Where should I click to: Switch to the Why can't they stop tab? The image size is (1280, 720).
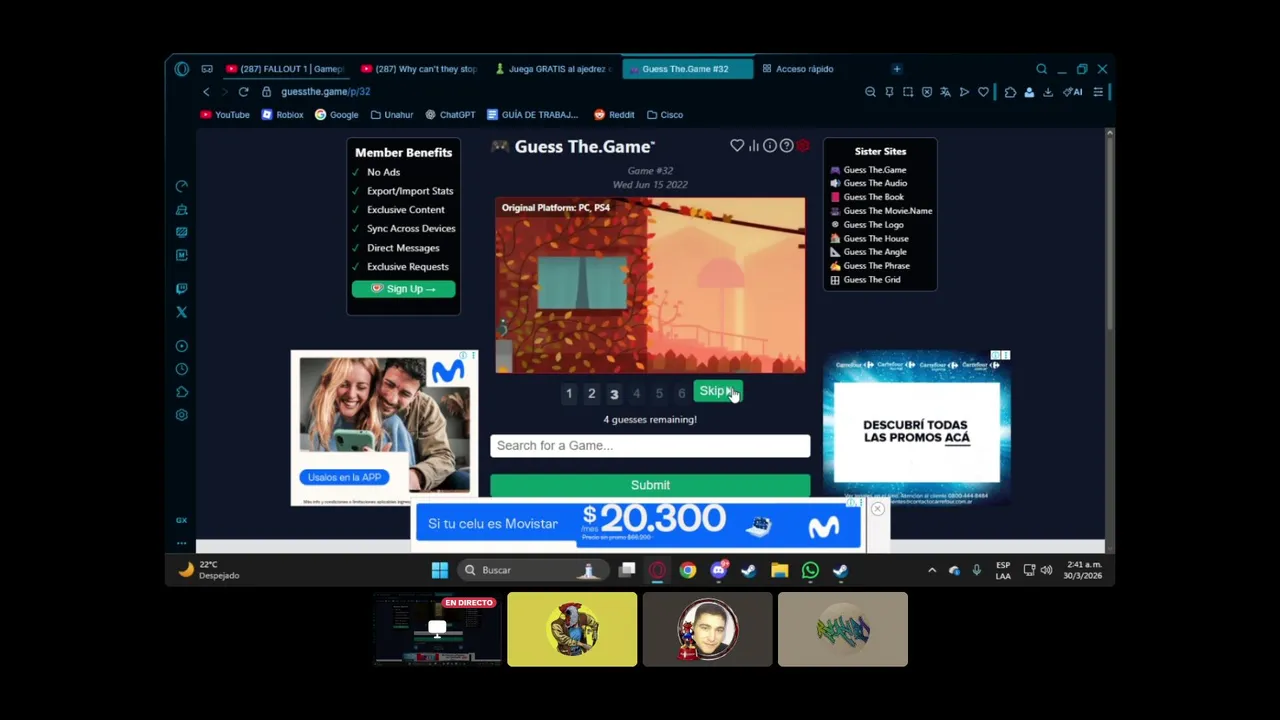click(419, 69)
